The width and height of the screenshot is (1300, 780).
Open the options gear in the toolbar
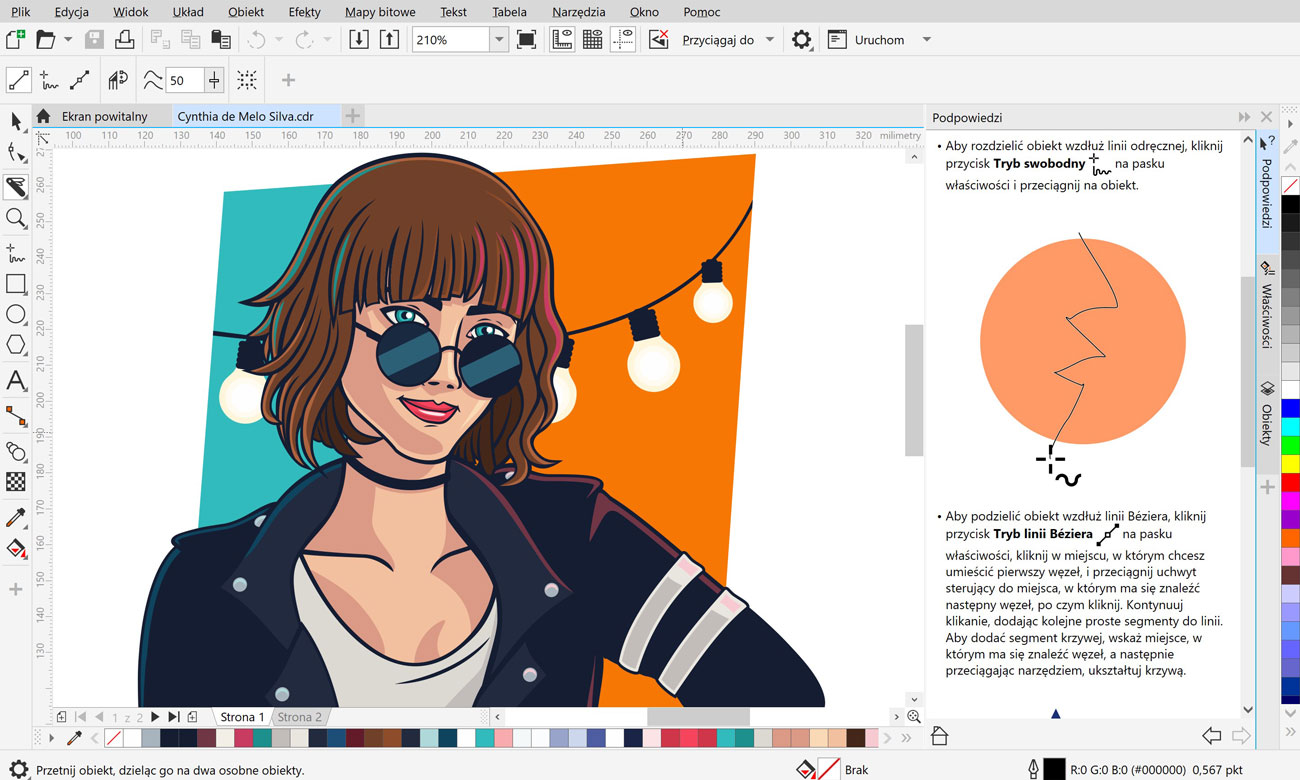tap(801, 40)
